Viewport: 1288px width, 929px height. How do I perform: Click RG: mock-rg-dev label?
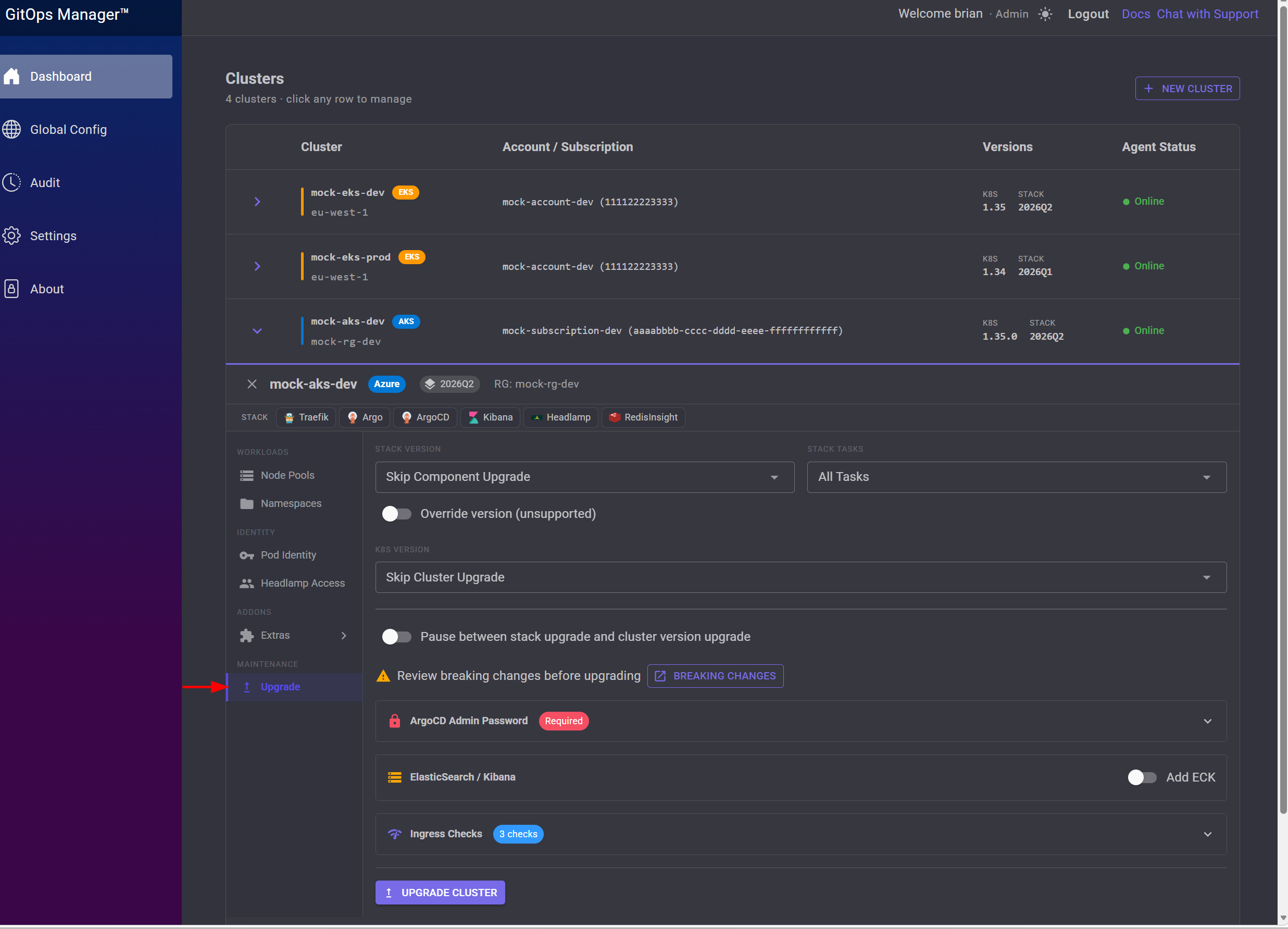536,384
